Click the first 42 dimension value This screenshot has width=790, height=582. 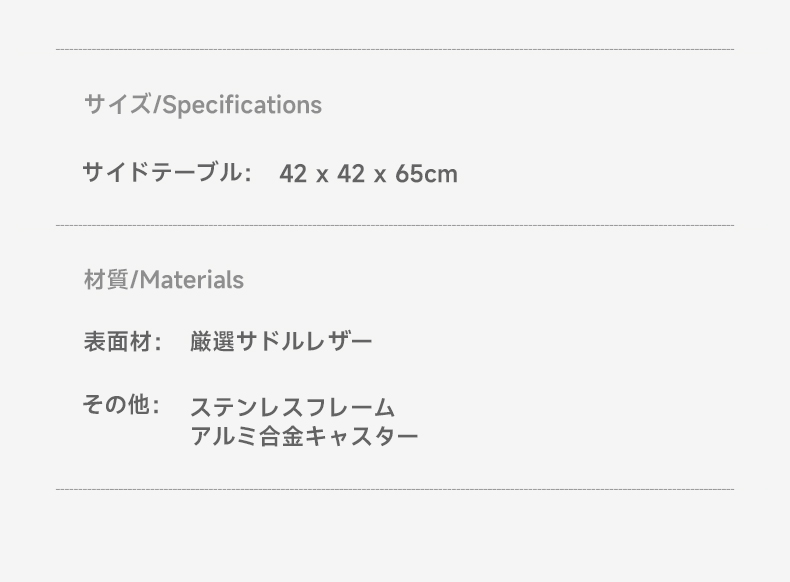tap(293, 174)
